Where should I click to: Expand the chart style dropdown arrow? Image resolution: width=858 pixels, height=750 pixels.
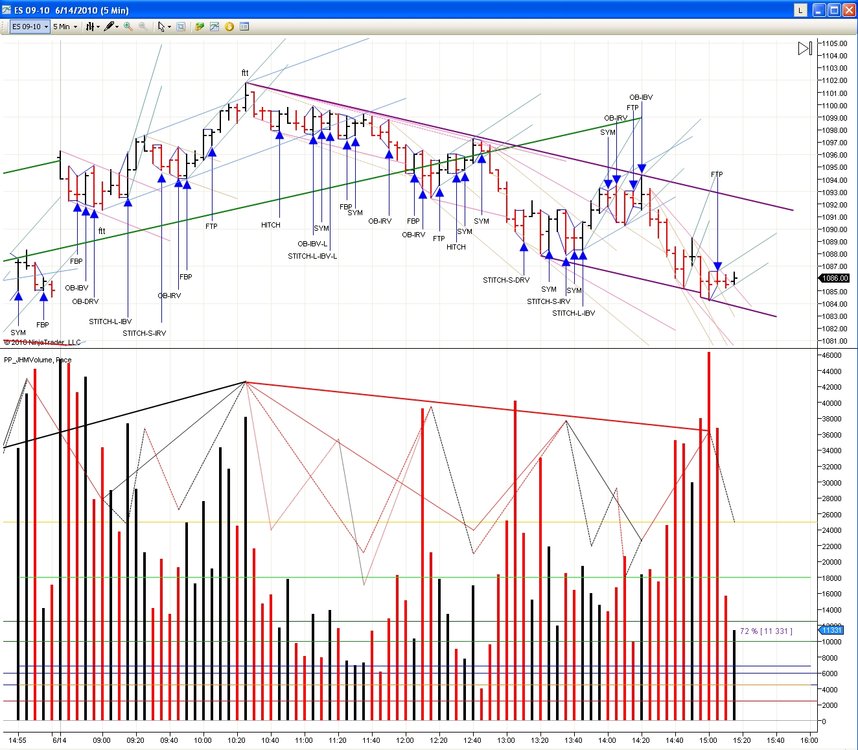pyautogui.click(x=98, y=26)
